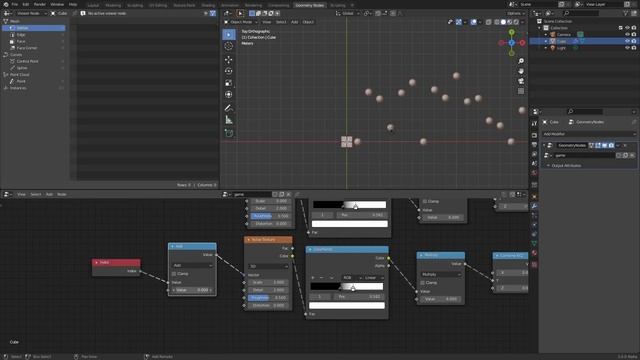The height and width of the screenshot is (360, 640).
Task: Click the Y axis gizmo circle
Action: [x=511, y=32]
